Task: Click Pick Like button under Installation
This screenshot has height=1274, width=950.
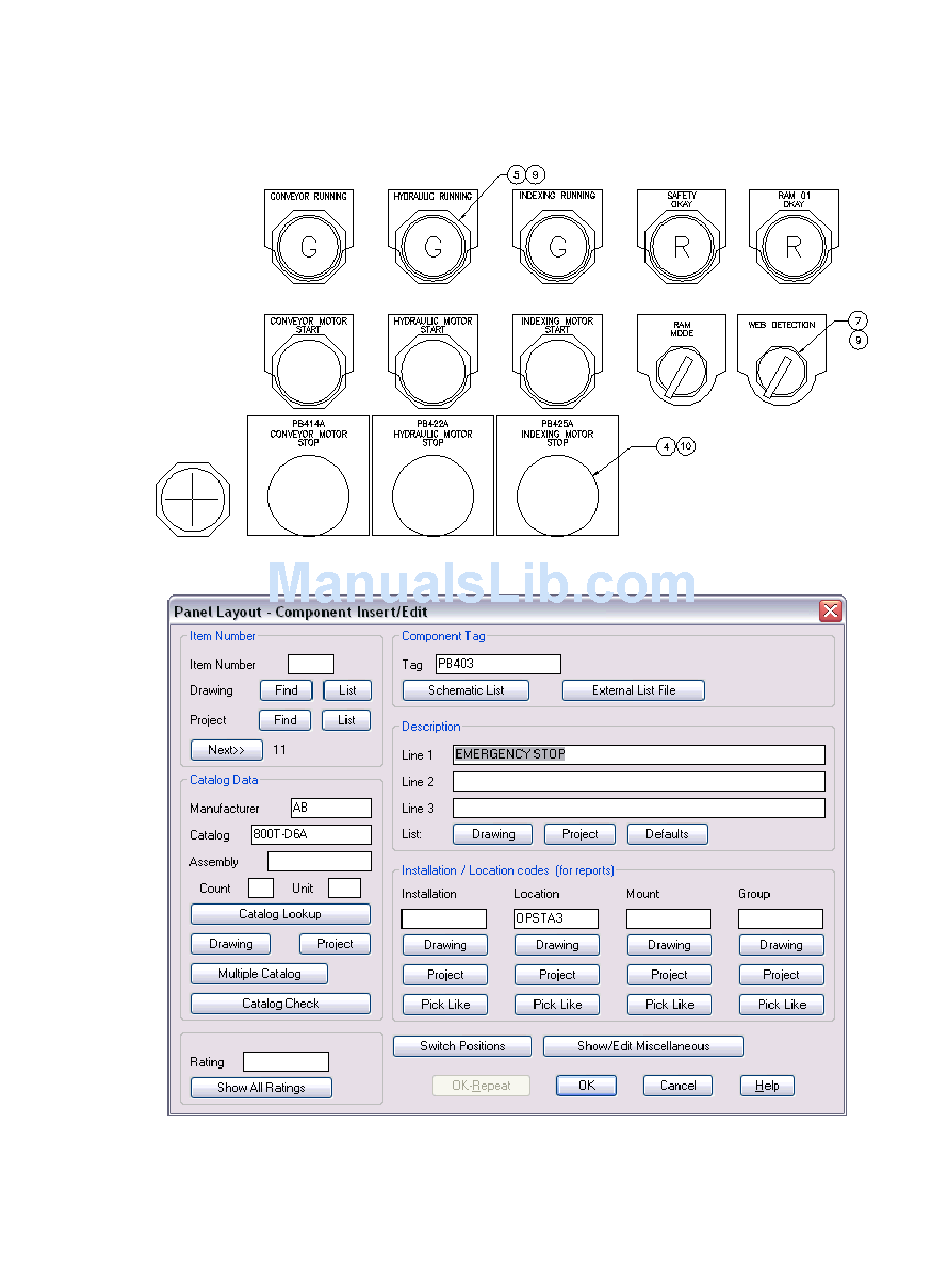Action: [445, 1005]
